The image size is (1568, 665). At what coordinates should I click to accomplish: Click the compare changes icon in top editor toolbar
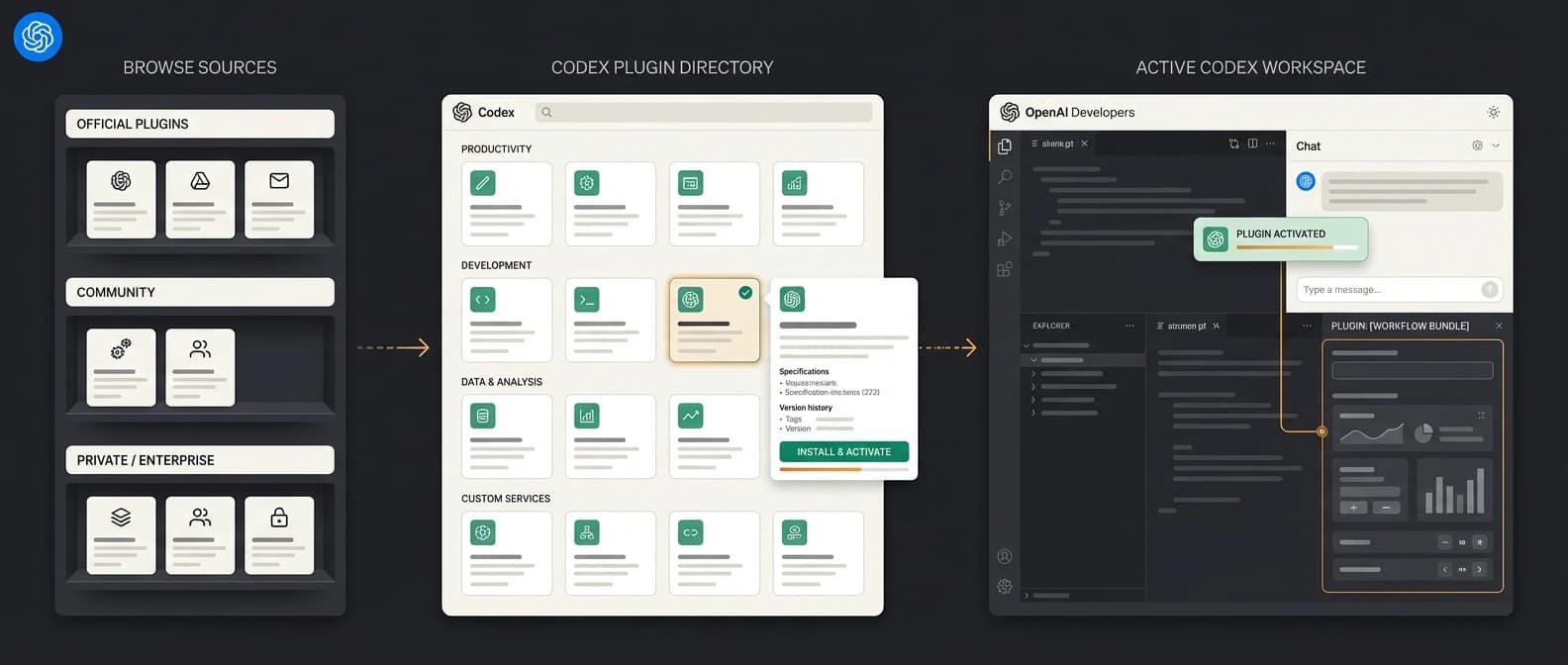click(1233, 143)
